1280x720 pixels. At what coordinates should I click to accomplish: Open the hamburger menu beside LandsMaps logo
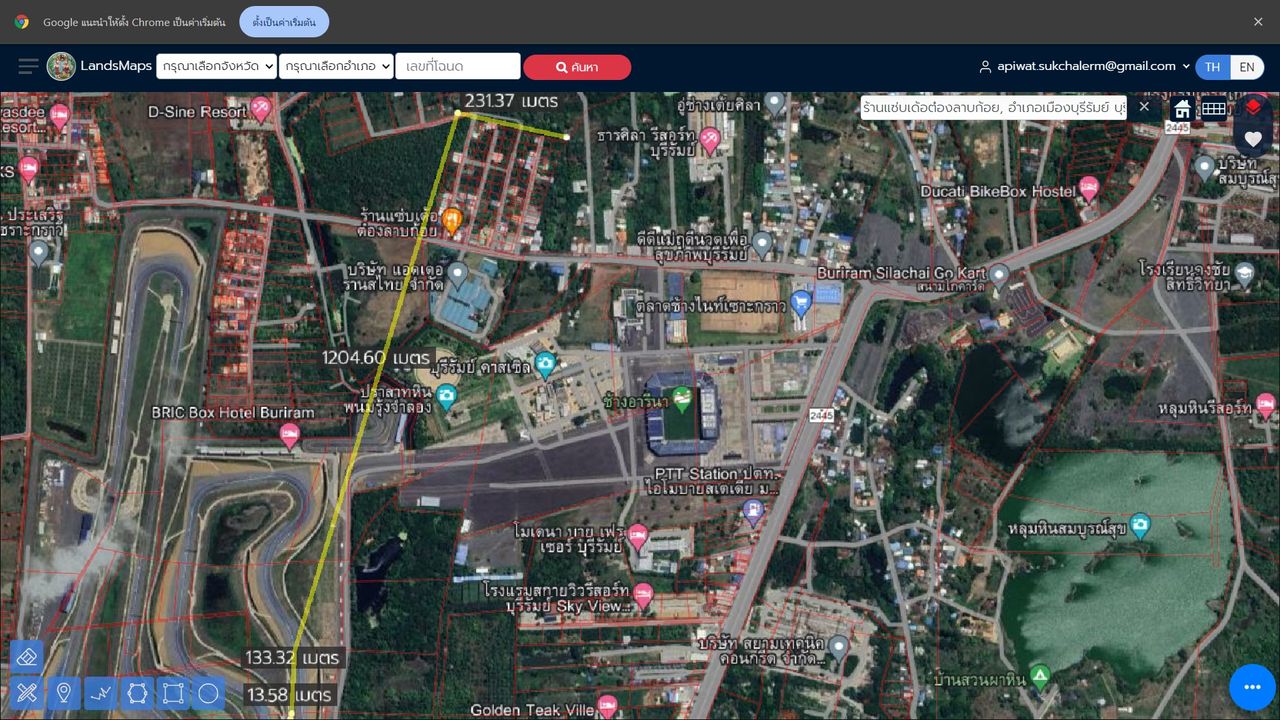[x=28, y=66]
